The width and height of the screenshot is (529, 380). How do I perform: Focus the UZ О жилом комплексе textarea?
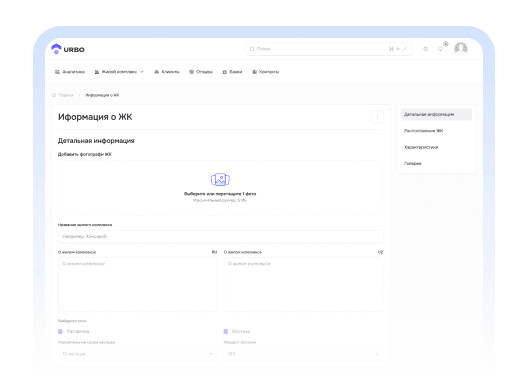(303, 284)
